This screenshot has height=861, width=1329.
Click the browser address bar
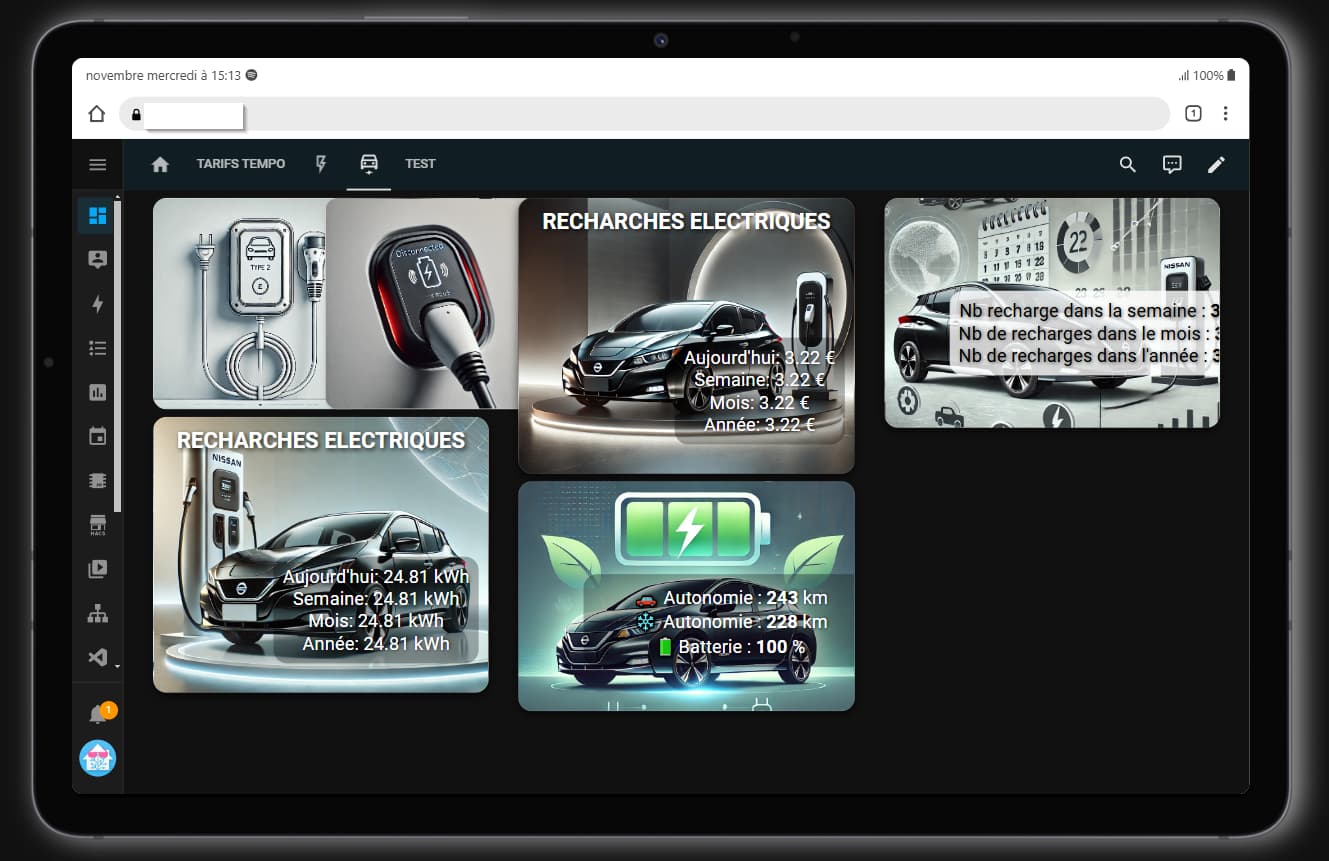coord(643,114)
